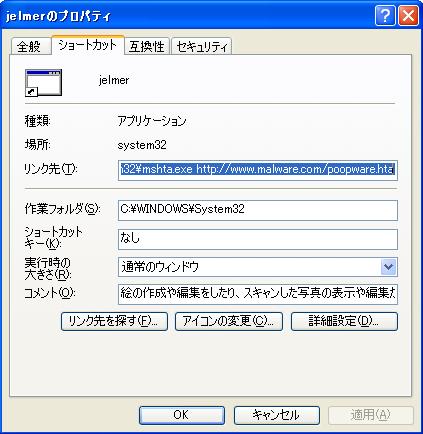This screenshot has height=434, width=423.
Task: Click the リンク先 field containing mshta.exe
Action: click(258, 170)
